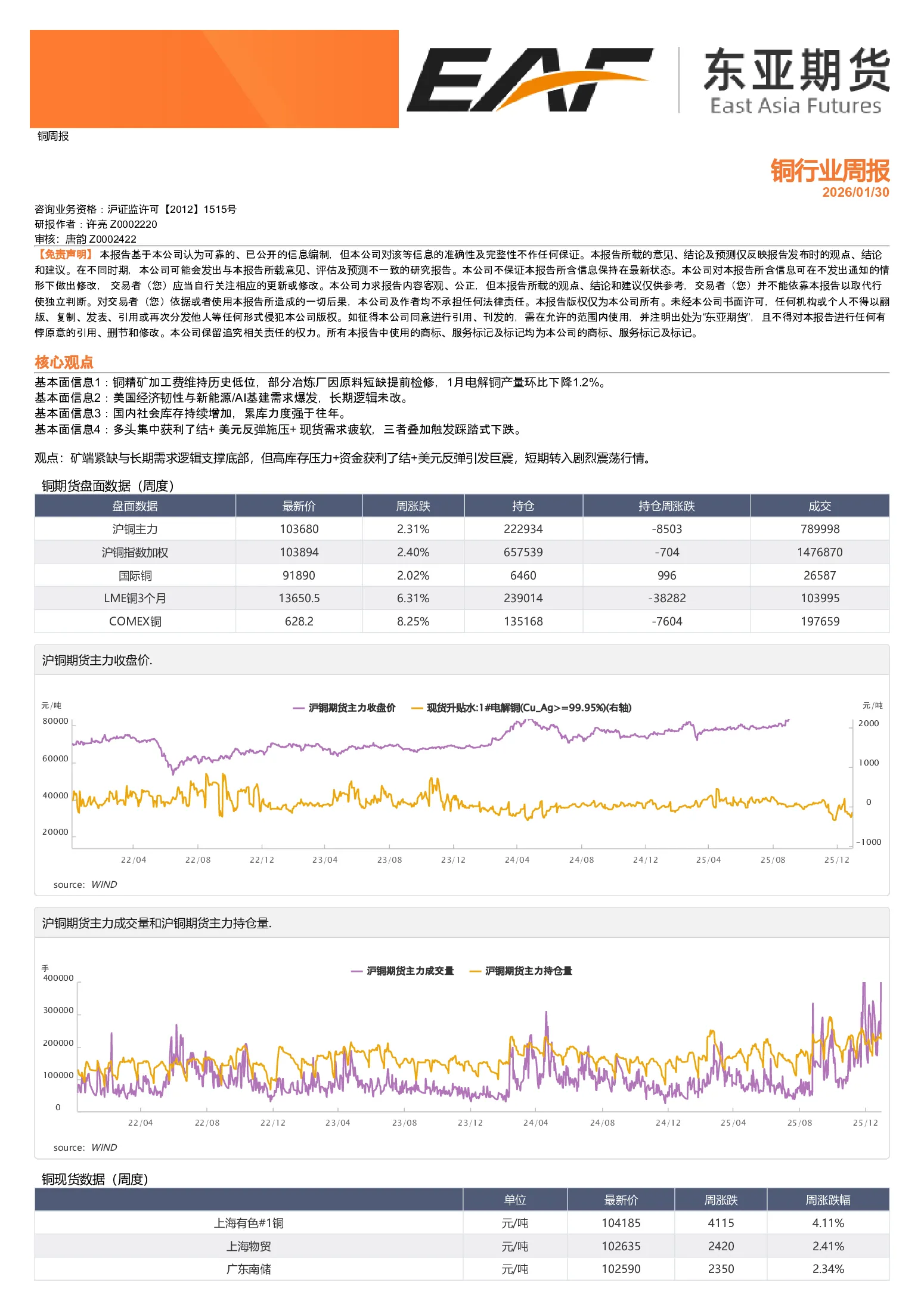Image resolution: width=924 pixels, height=1295 pixels.
Task: Click the 铜现货数据（周度）table title
Action: [95, 1179]
